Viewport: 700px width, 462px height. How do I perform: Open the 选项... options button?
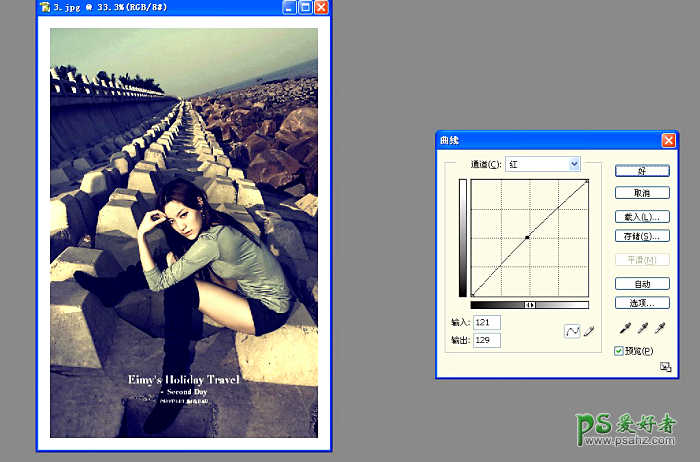pos(641,302)
